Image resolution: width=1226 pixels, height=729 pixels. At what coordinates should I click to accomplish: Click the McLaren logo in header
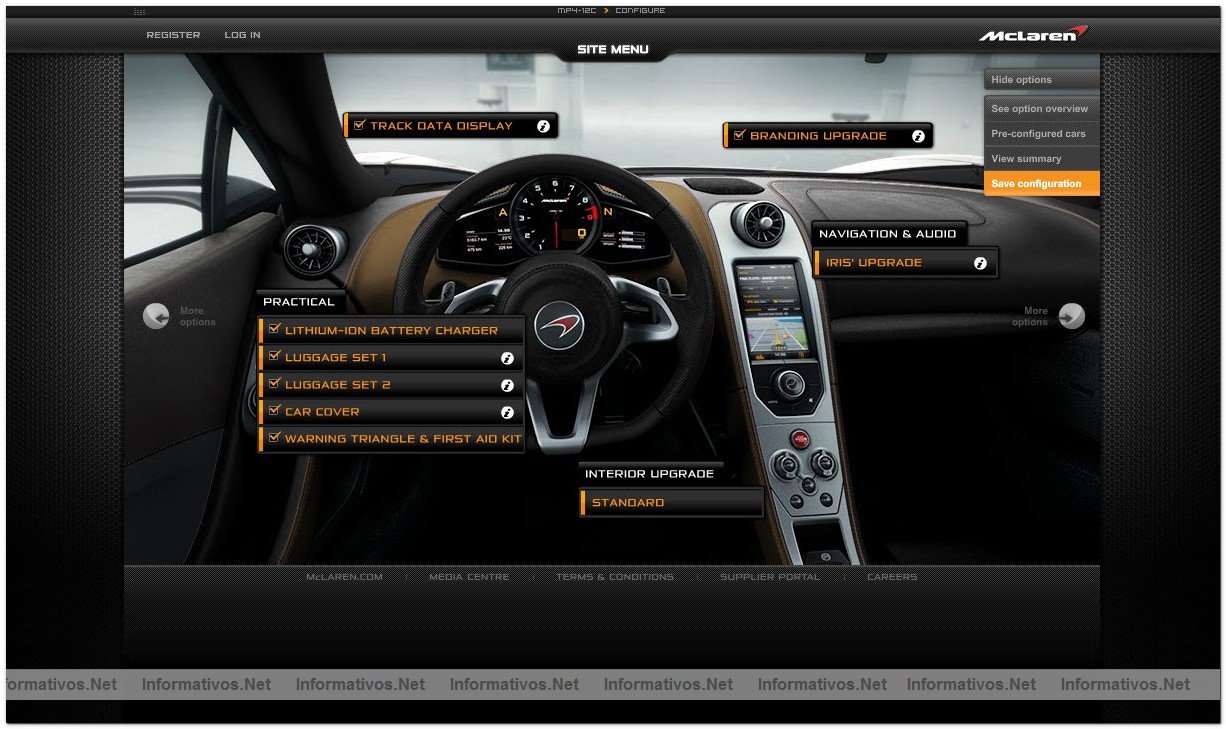tap(1032, 34)
